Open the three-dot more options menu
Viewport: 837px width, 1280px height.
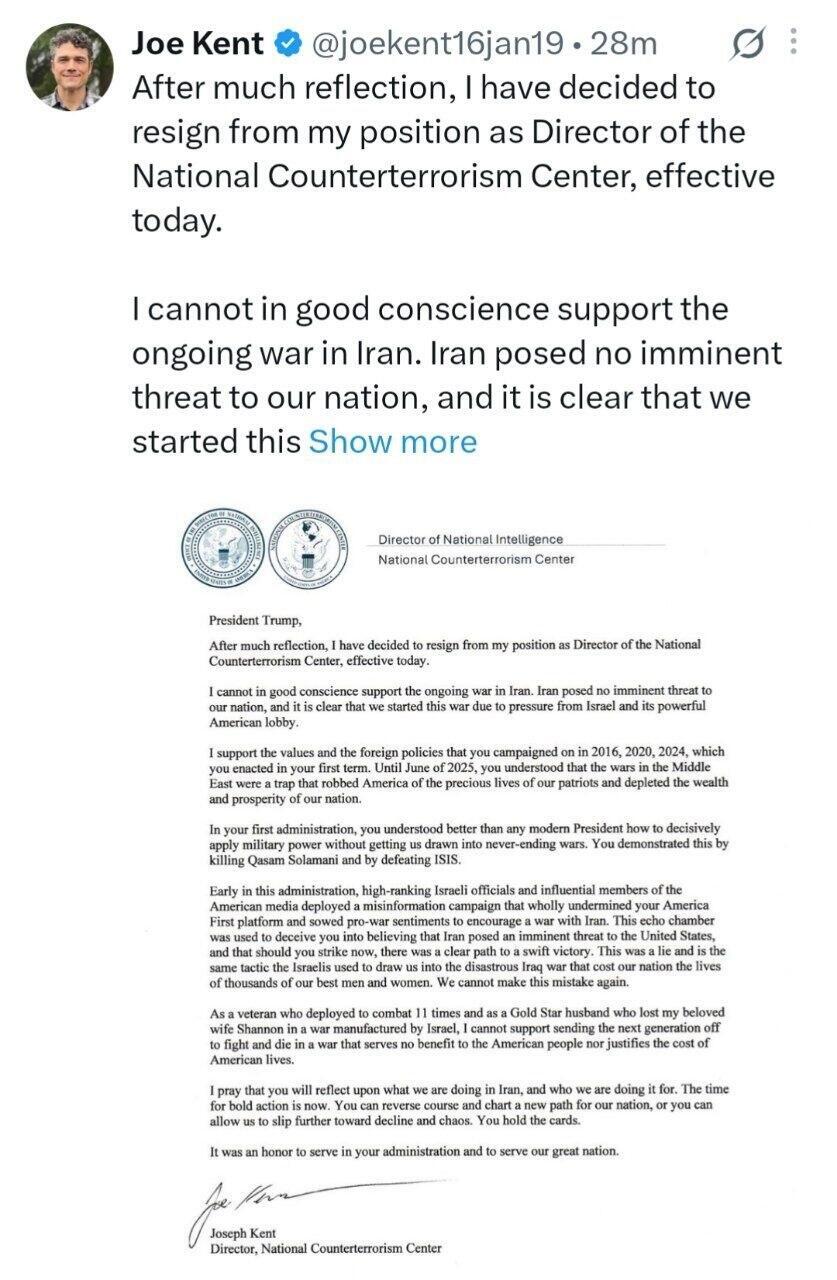coord(794,42)
